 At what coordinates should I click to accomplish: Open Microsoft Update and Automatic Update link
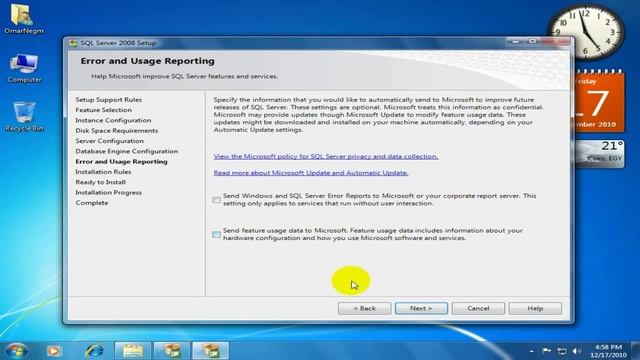pyautogui.click(x=311, y=173)
